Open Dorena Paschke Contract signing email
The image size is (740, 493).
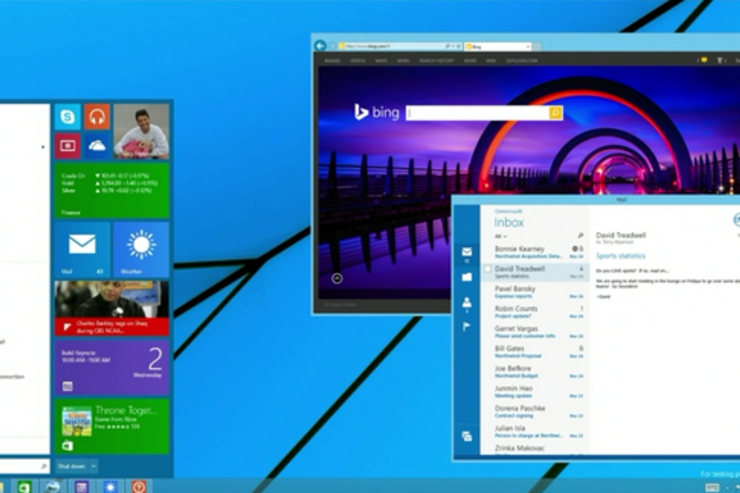535,411
